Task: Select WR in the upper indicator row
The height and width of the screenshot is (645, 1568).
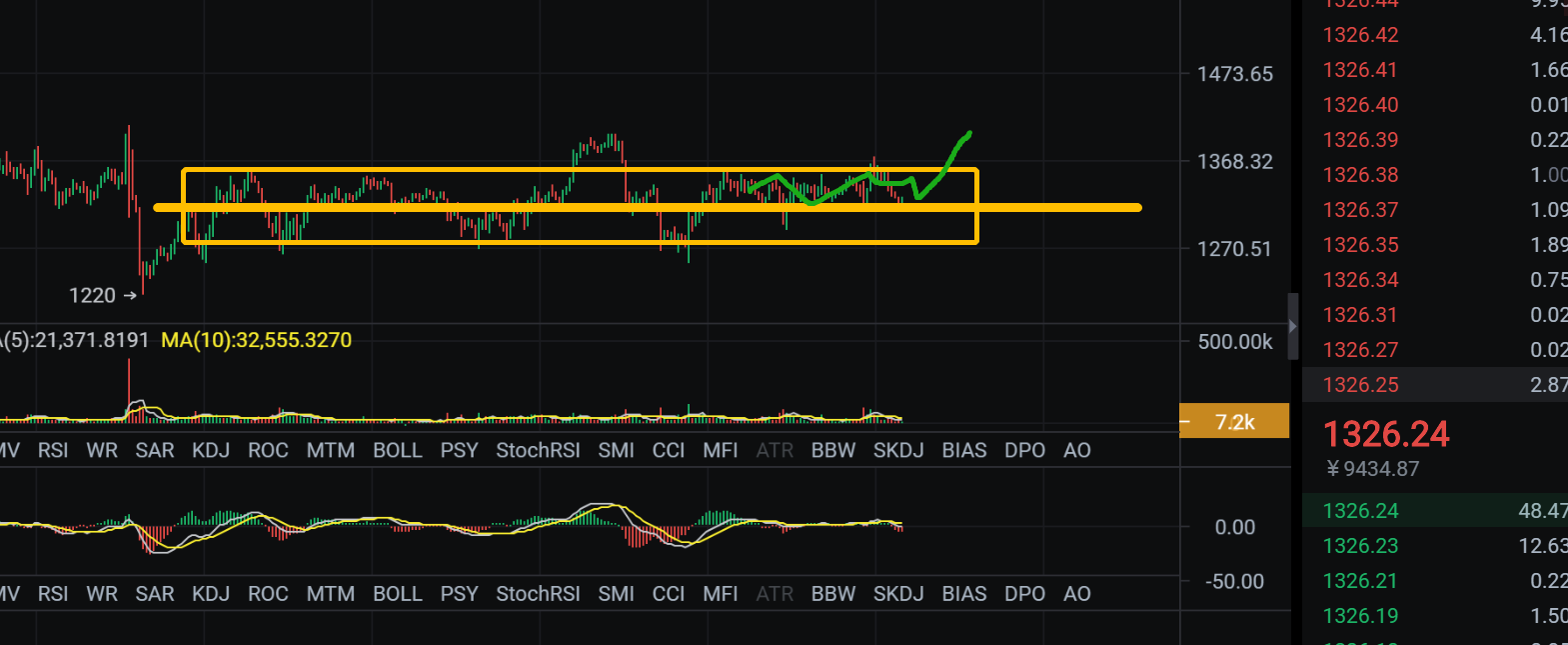Action: coord(102,450)
